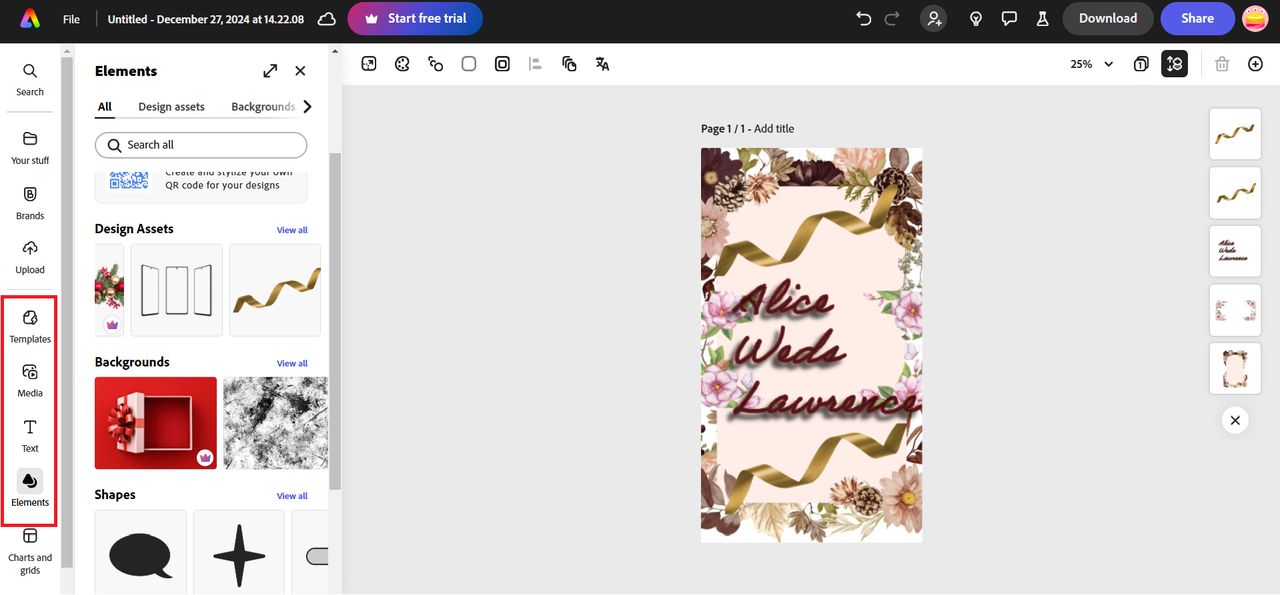Screen dimensions: 1280x595
Task: Add the phone mockups design asset
Action: (177, 290)
